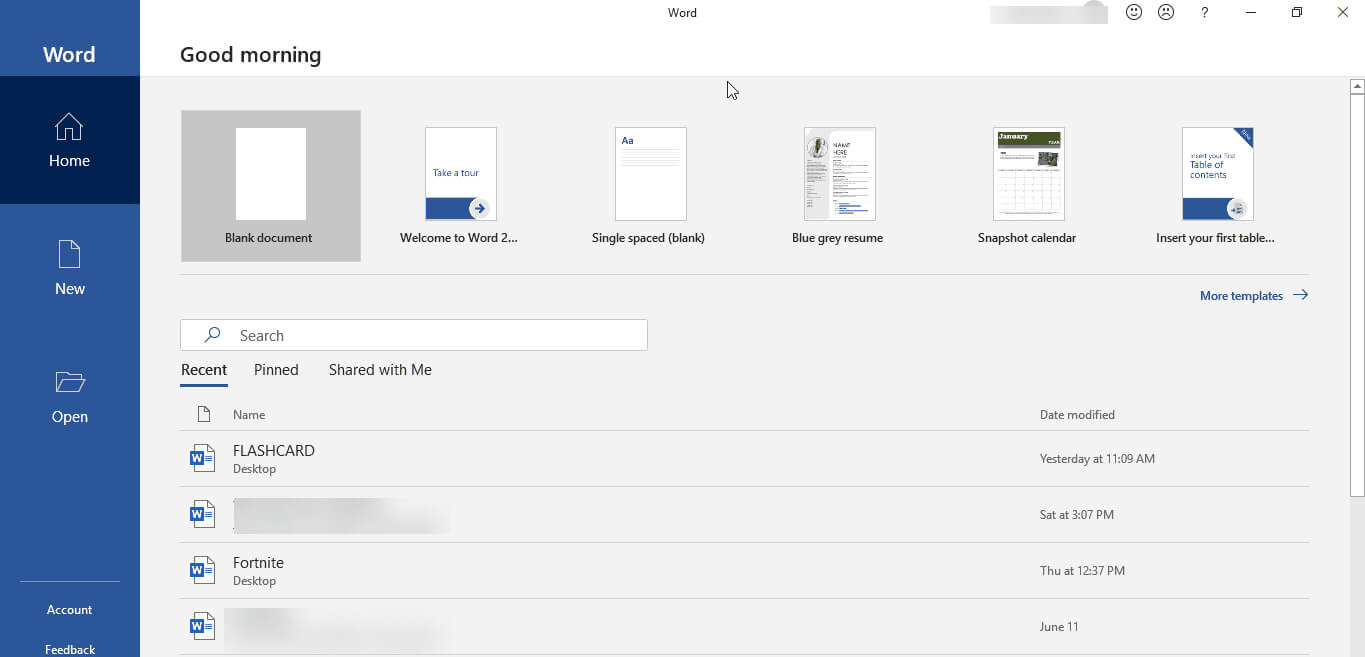Minimize the Word window
The height and width of the screenshot is (657, 1365).
click(x=1251, y=13)
